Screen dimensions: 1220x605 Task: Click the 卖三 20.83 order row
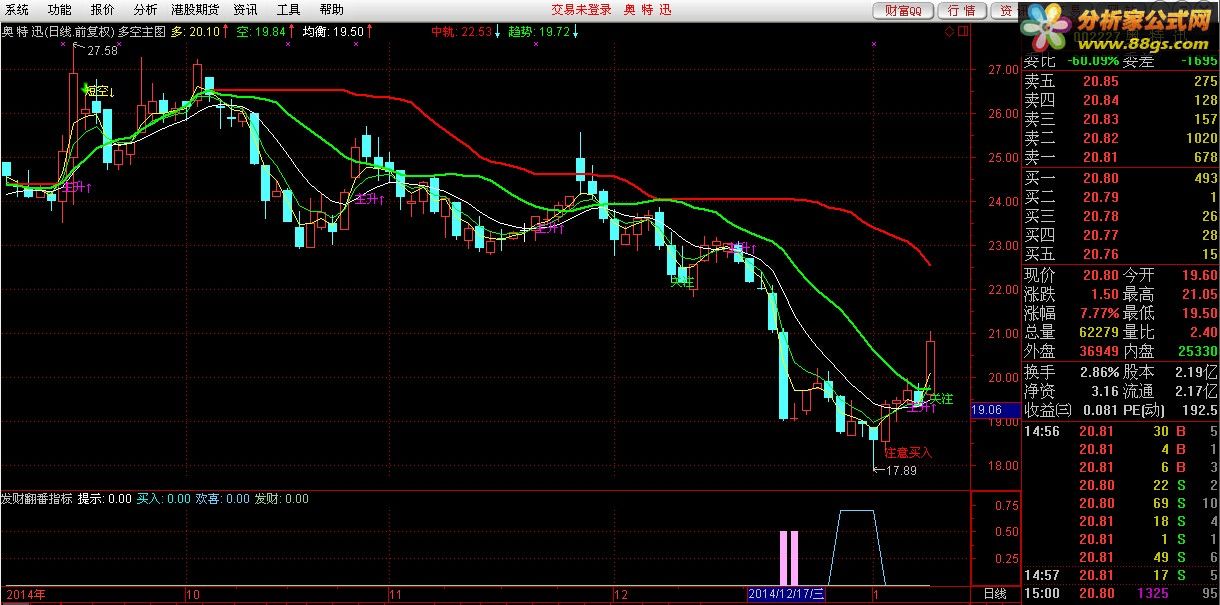tap(1120, 119)
